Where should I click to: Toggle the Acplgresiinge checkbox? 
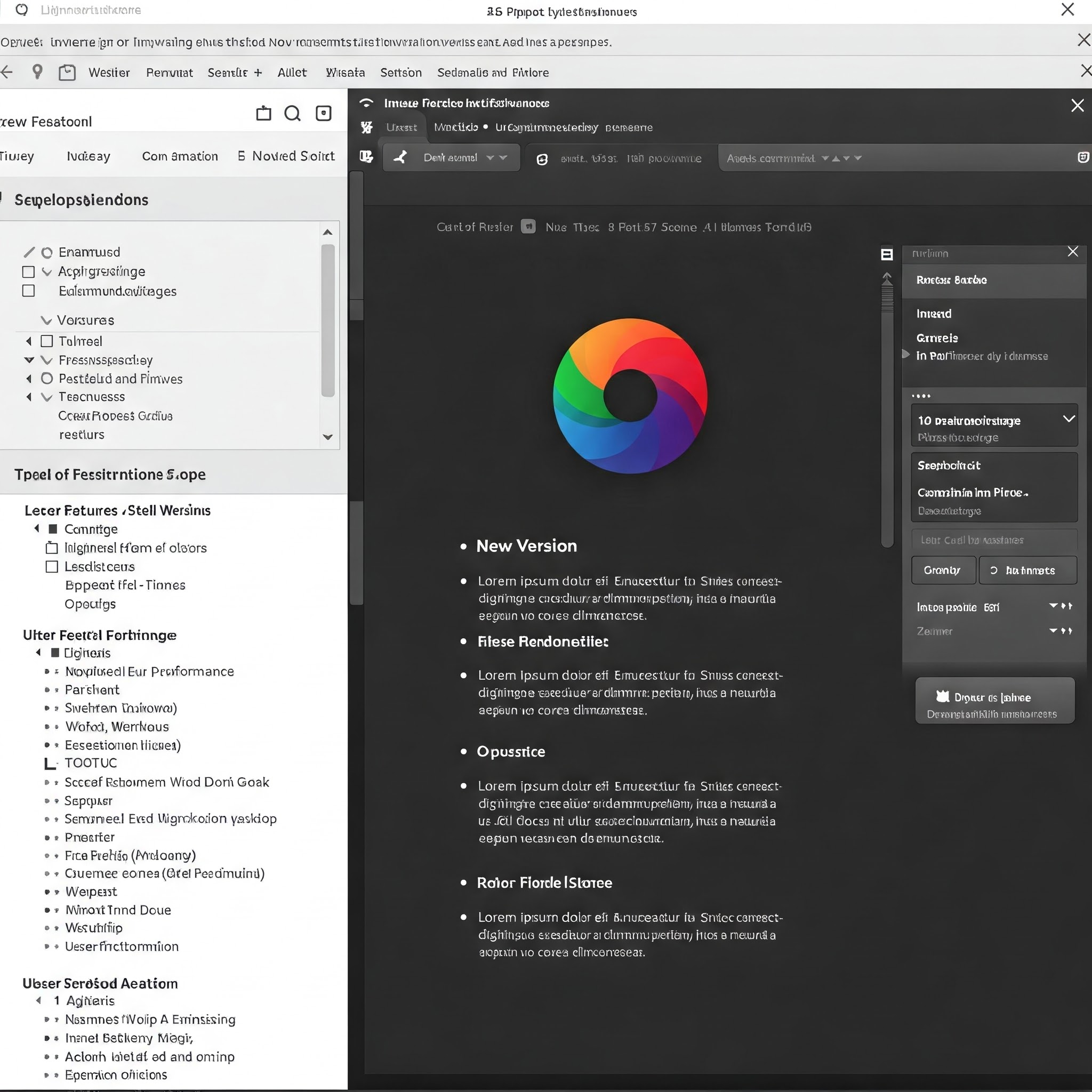(x=28, y=272)
